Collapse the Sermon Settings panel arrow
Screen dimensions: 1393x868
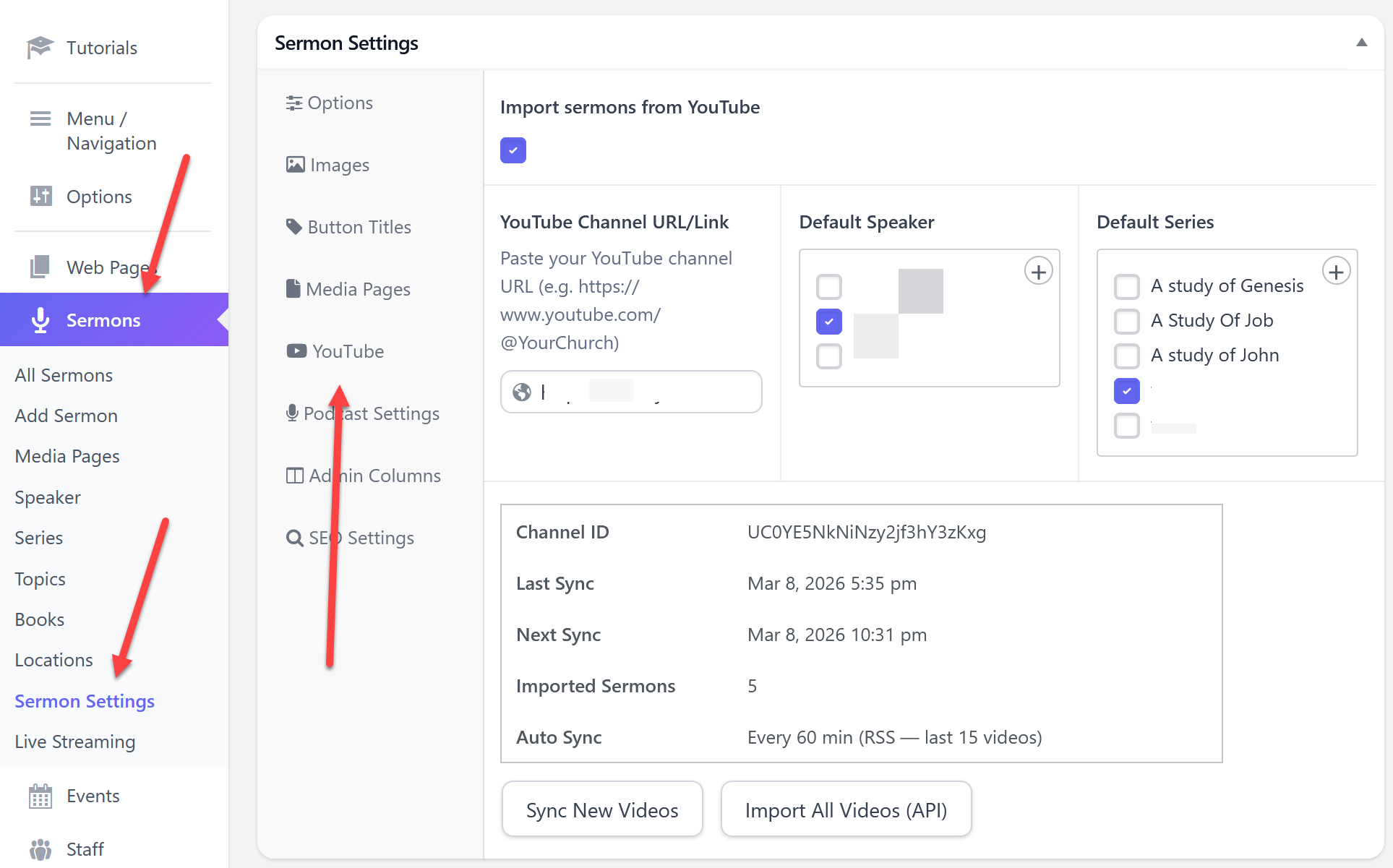coord(1361,43)
